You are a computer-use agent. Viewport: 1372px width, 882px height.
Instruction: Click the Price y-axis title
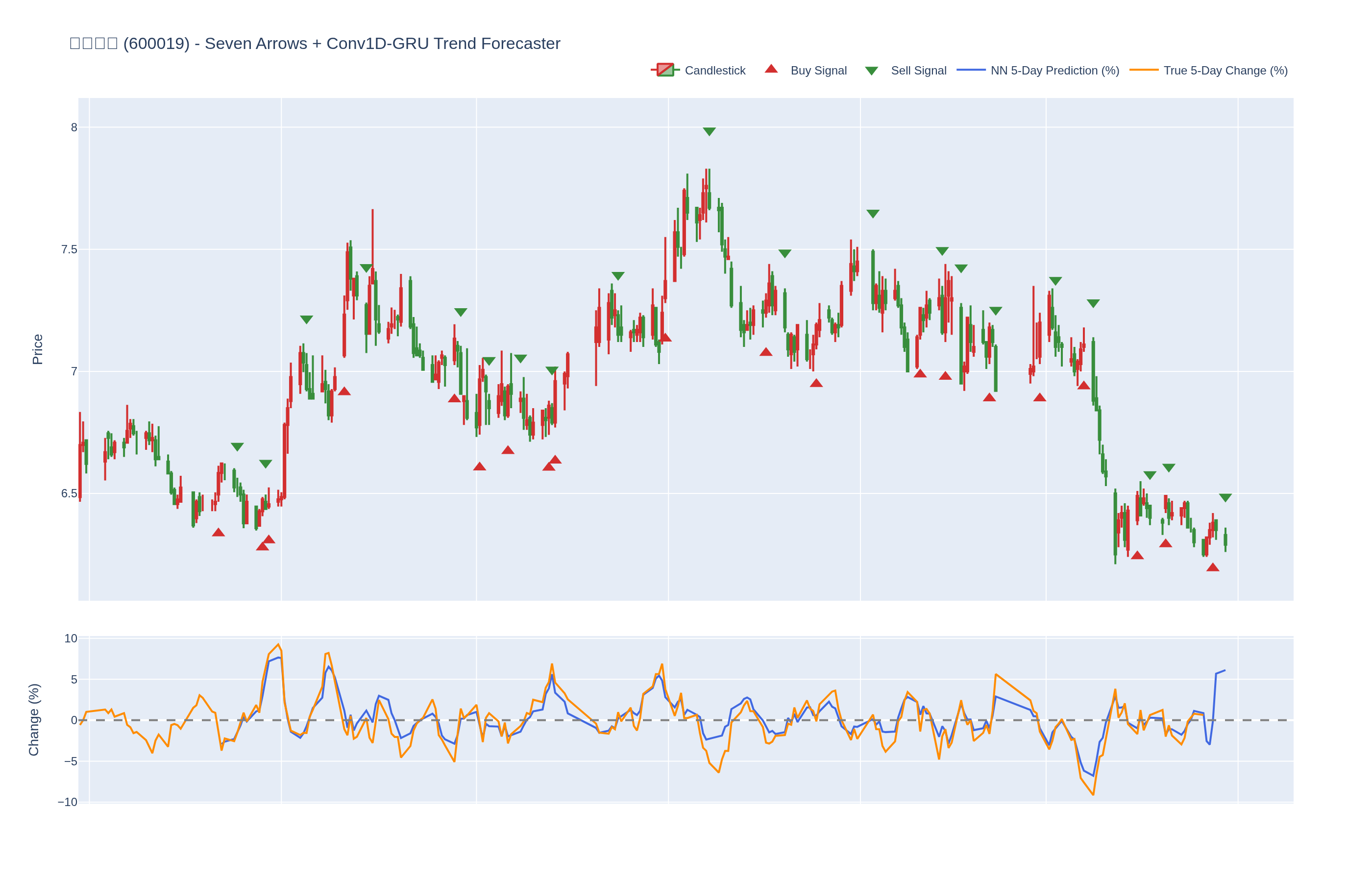[38, 349]
